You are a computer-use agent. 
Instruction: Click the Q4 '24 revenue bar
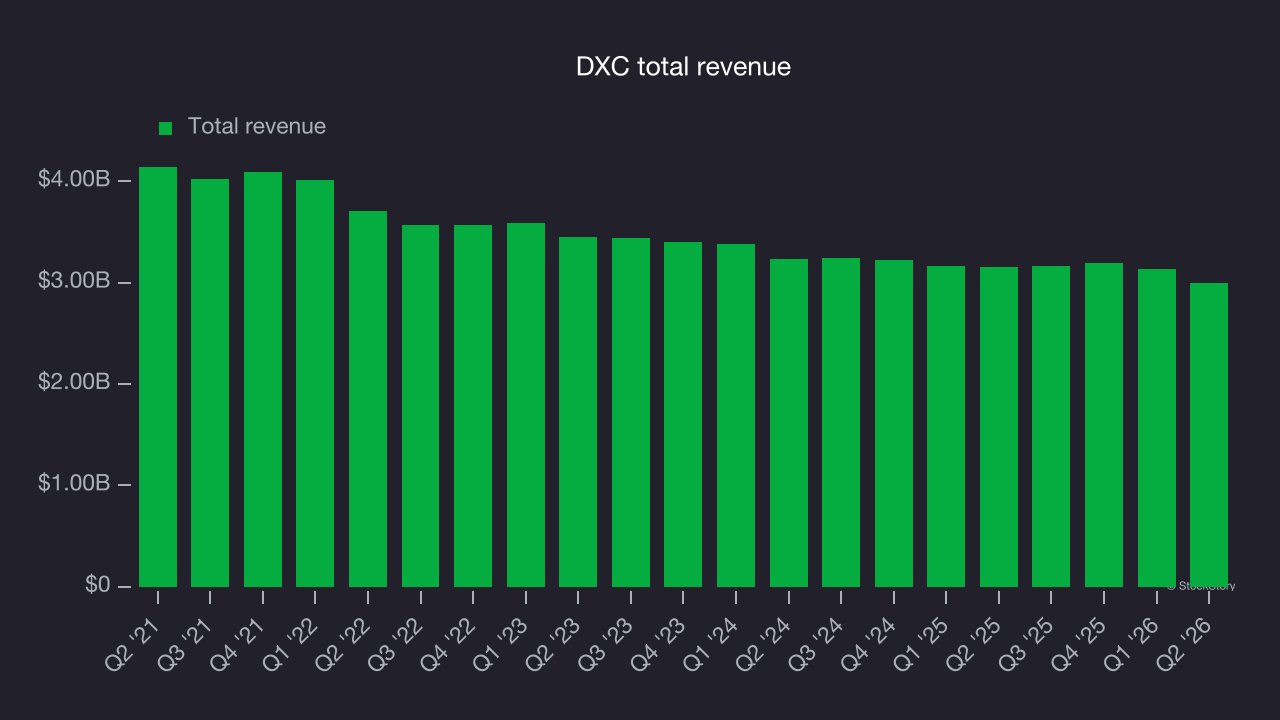pos(894,424)
